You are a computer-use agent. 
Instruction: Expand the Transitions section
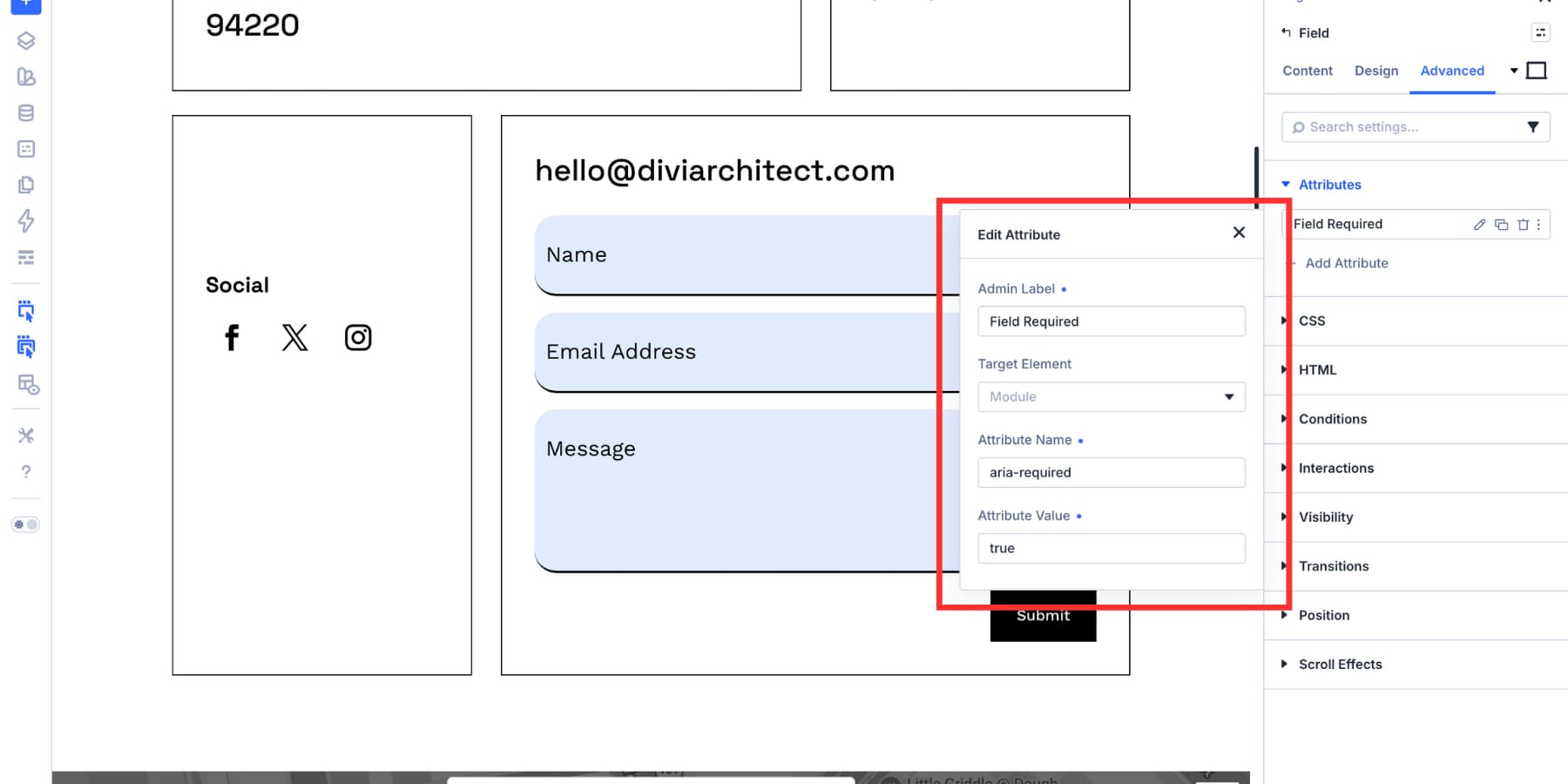pyautogui.click(x=1334, y=566)
